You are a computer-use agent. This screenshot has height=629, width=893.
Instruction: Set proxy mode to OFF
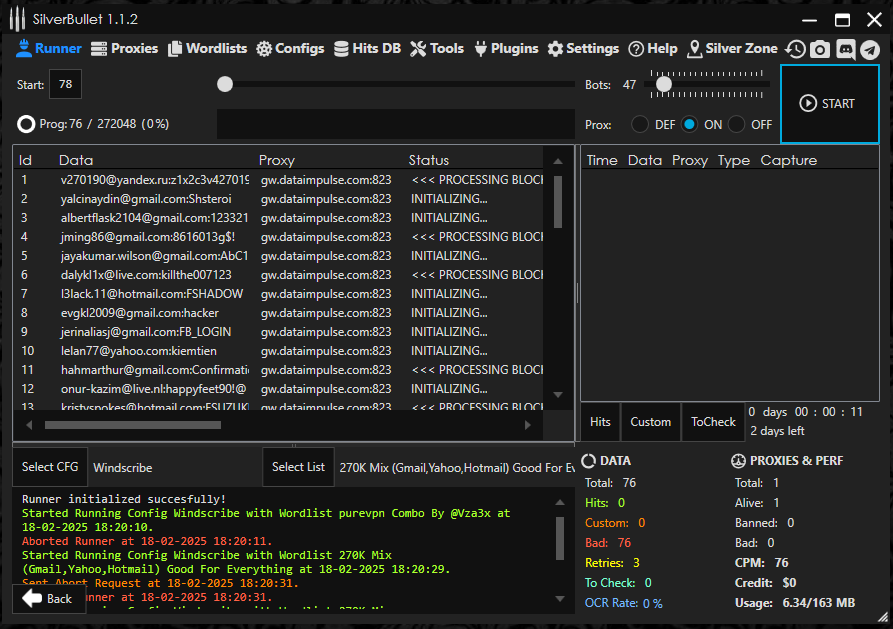737,125
